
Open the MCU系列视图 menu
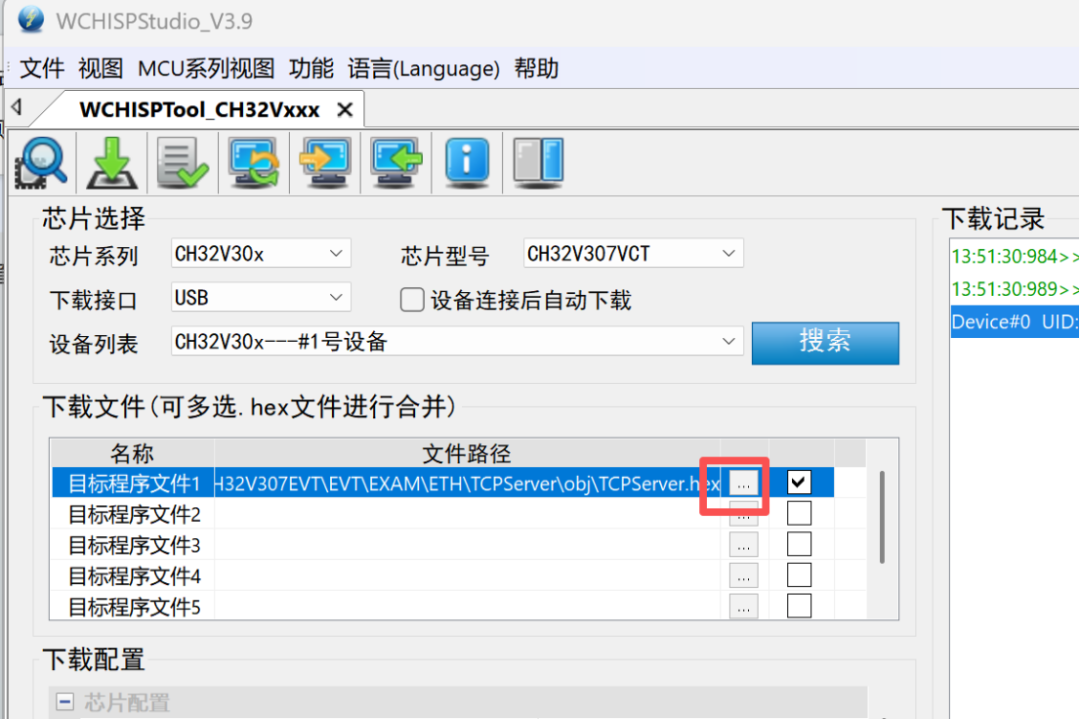206,68
